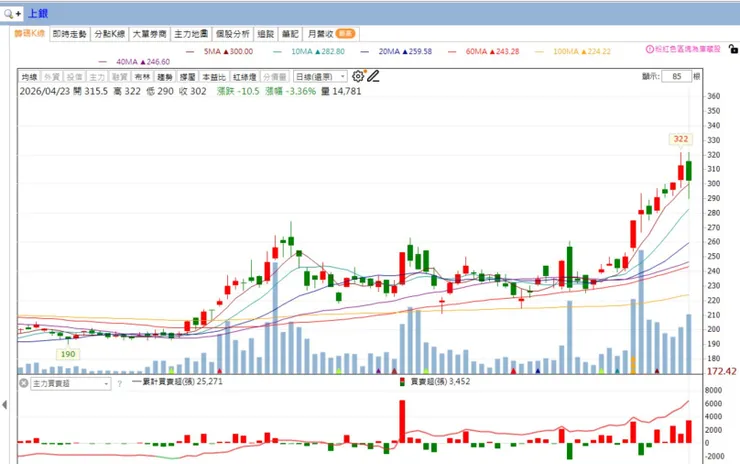Open the 大單券商 tab

click(x=150, y=34)
